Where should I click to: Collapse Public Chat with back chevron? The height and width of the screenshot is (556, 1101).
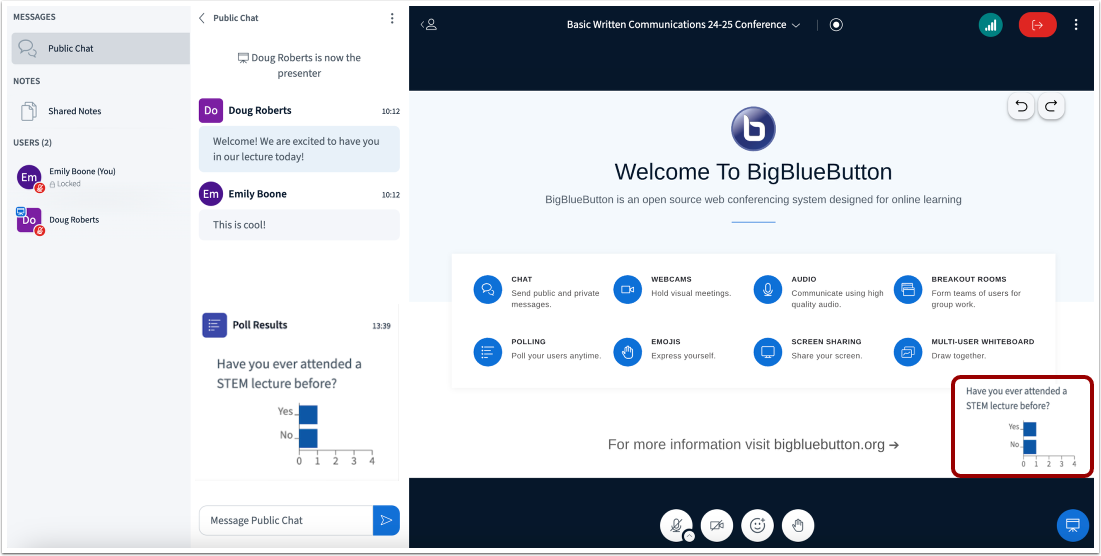point(202,18)
